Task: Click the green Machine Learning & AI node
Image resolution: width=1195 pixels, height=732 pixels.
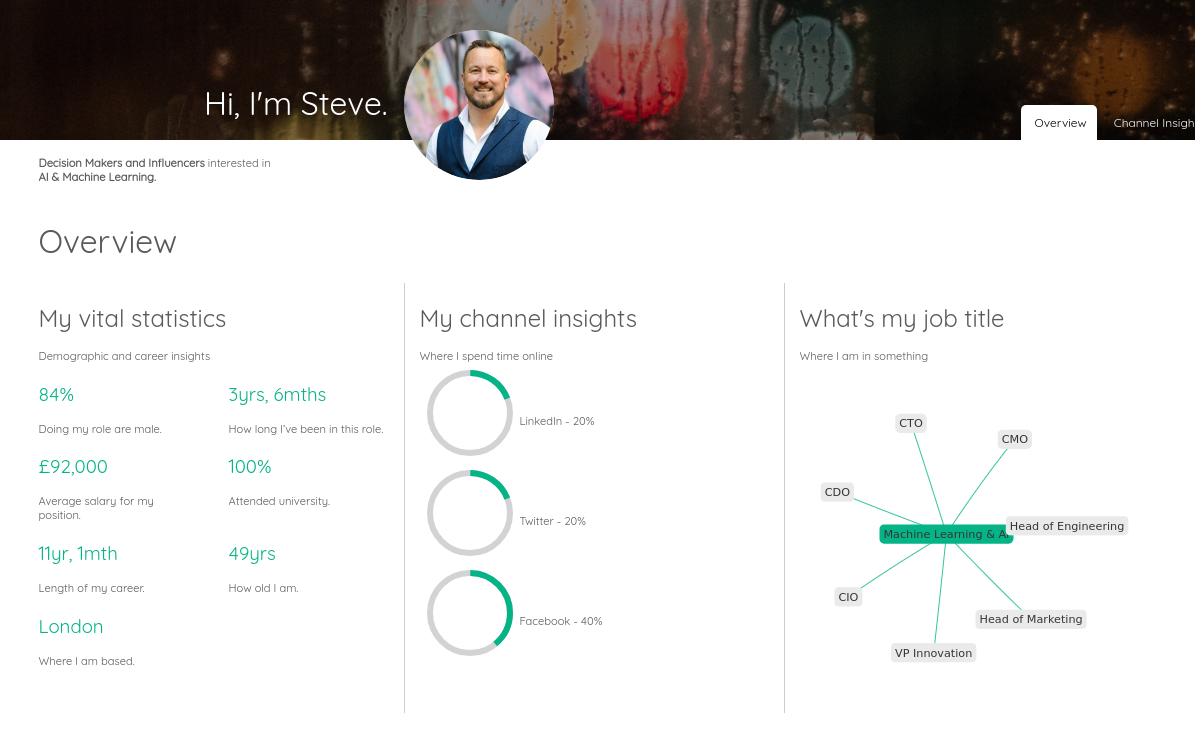Action: click(x=944, y=534)
